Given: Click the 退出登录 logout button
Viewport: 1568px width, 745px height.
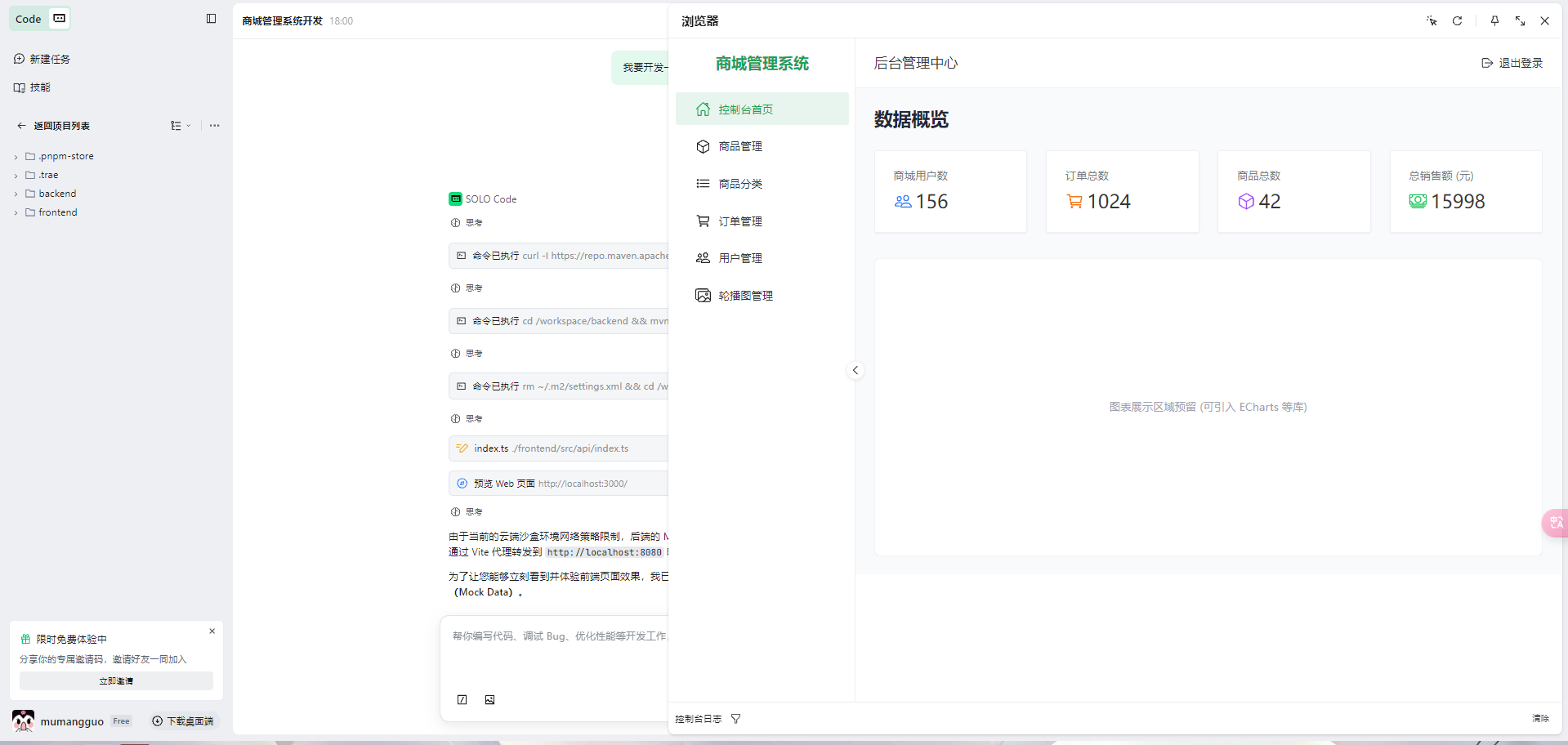Looking at the screenshot, I should point(1512,63).
